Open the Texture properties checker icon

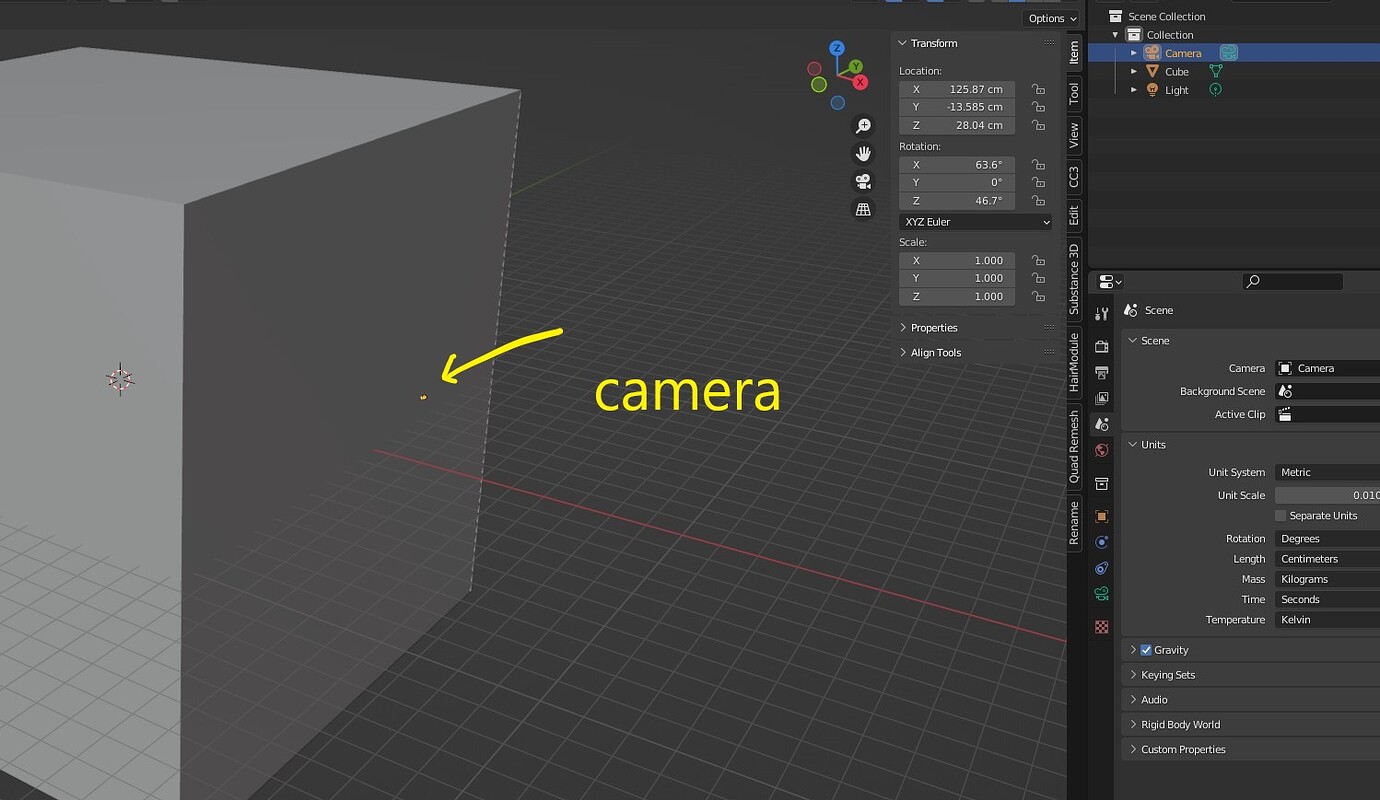[1101, 627]
